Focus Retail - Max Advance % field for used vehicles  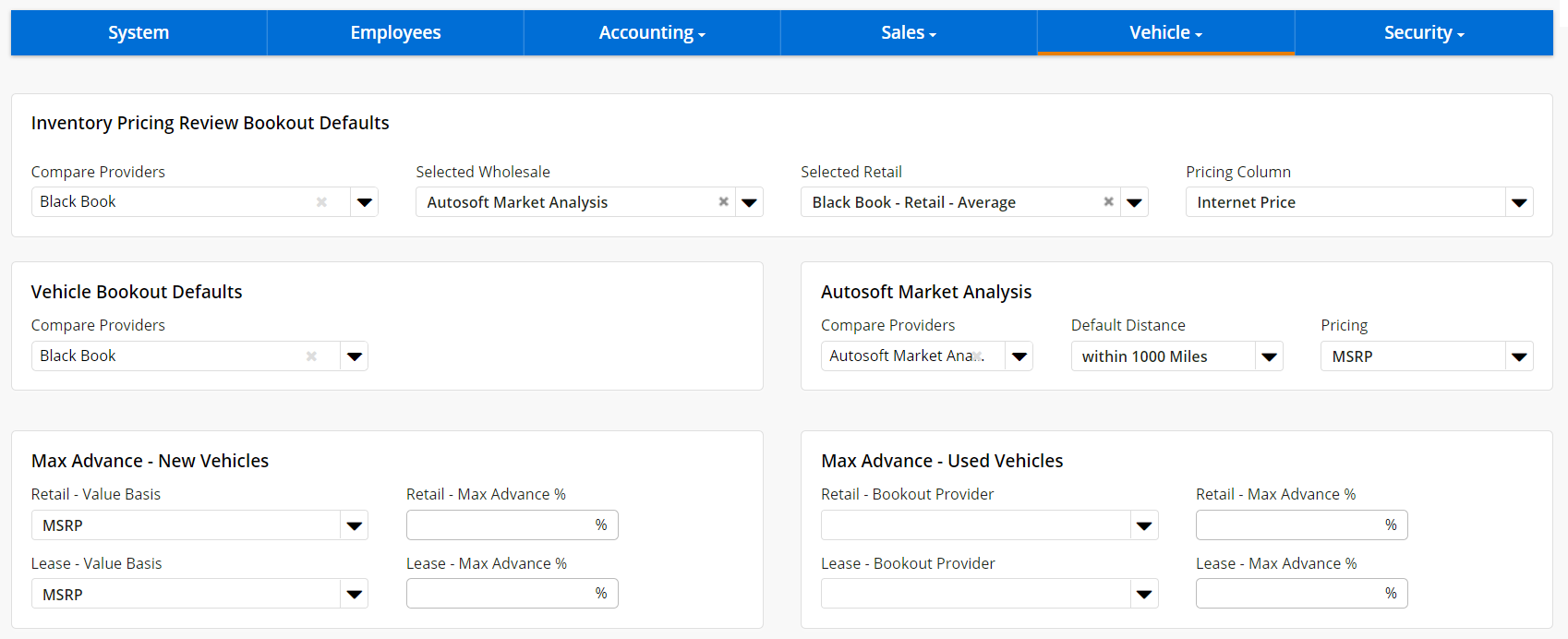click(1290, 525)
